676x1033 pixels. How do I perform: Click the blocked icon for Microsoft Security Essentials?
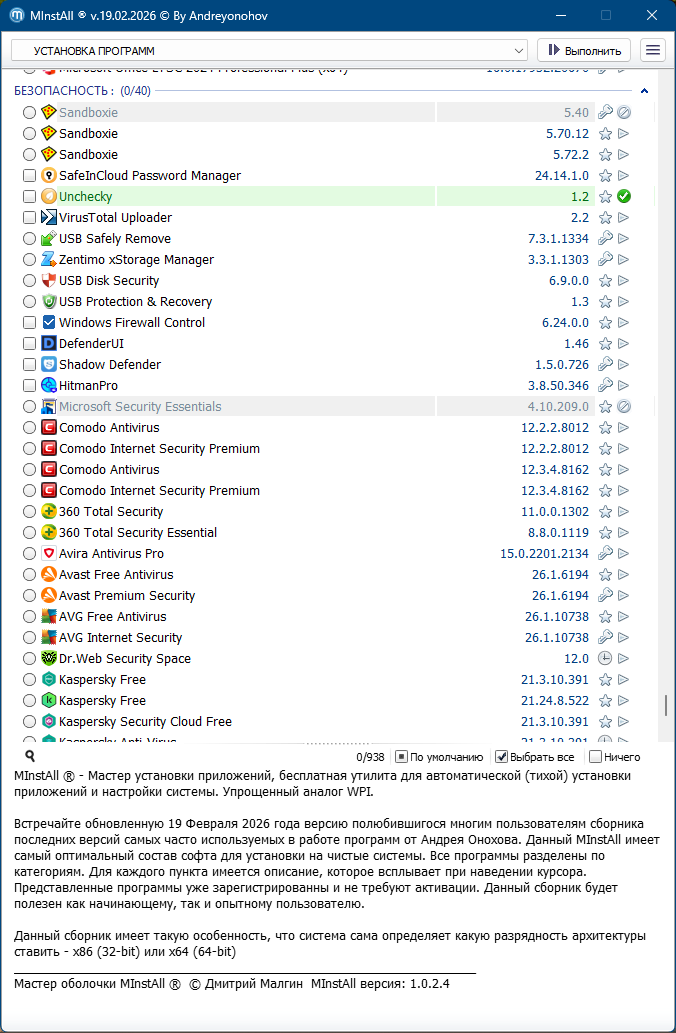coord(624,407)
